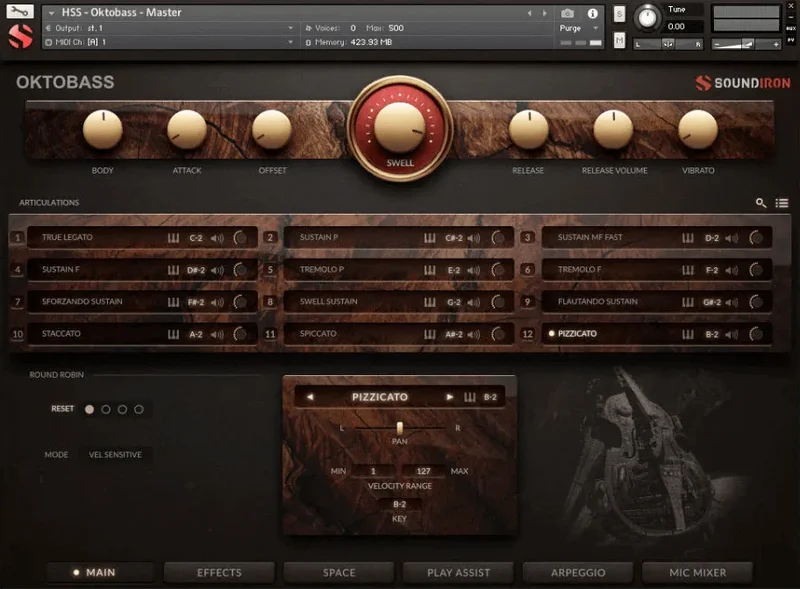Click the round robin Reset button
The image size is (800, 589).
(62, 409)
